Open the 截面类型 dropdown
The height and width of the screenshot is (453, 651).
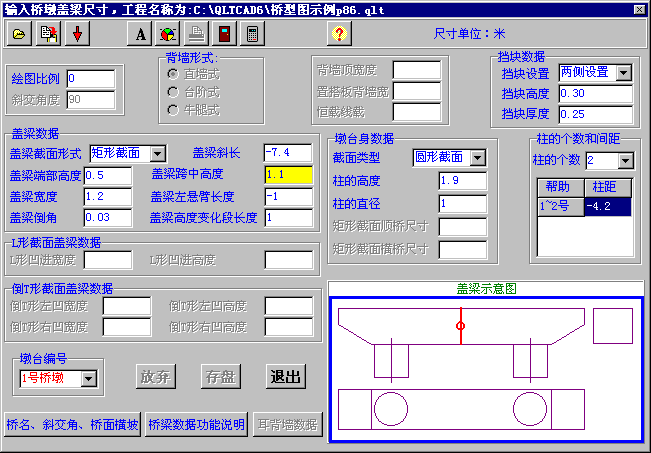click(478, 157)
